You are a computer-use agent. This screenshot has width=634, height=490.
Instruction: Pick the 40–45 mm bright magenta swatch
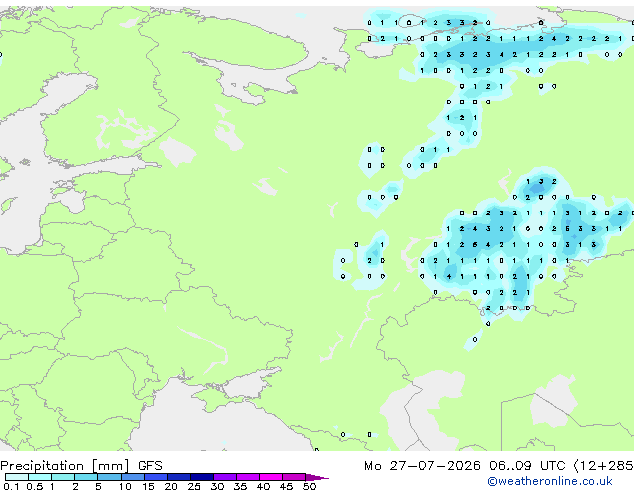pos(271,477)
